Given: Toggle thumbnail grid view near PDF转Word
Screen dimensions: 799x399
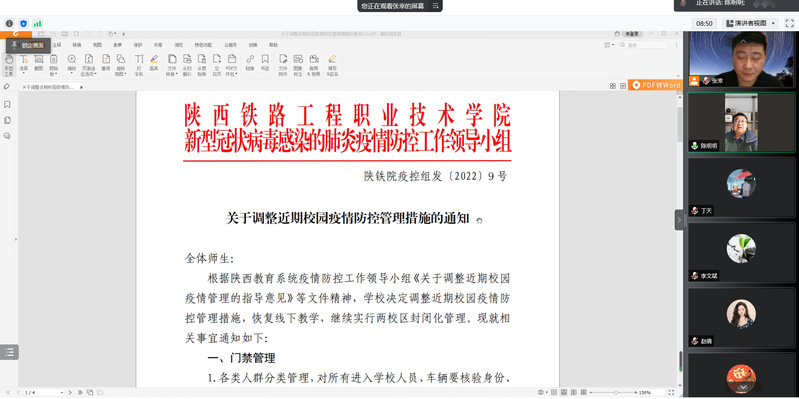Looking at the screenshot, I should [x=612, y=86].
